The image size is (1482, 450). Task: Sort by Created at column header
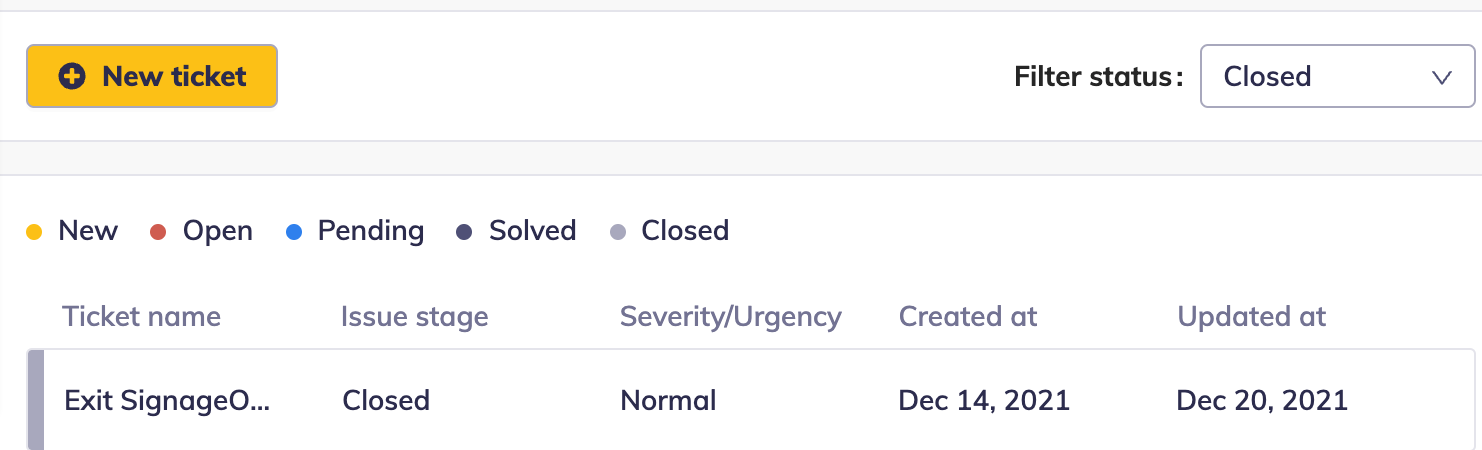click(x=967, y=317)
